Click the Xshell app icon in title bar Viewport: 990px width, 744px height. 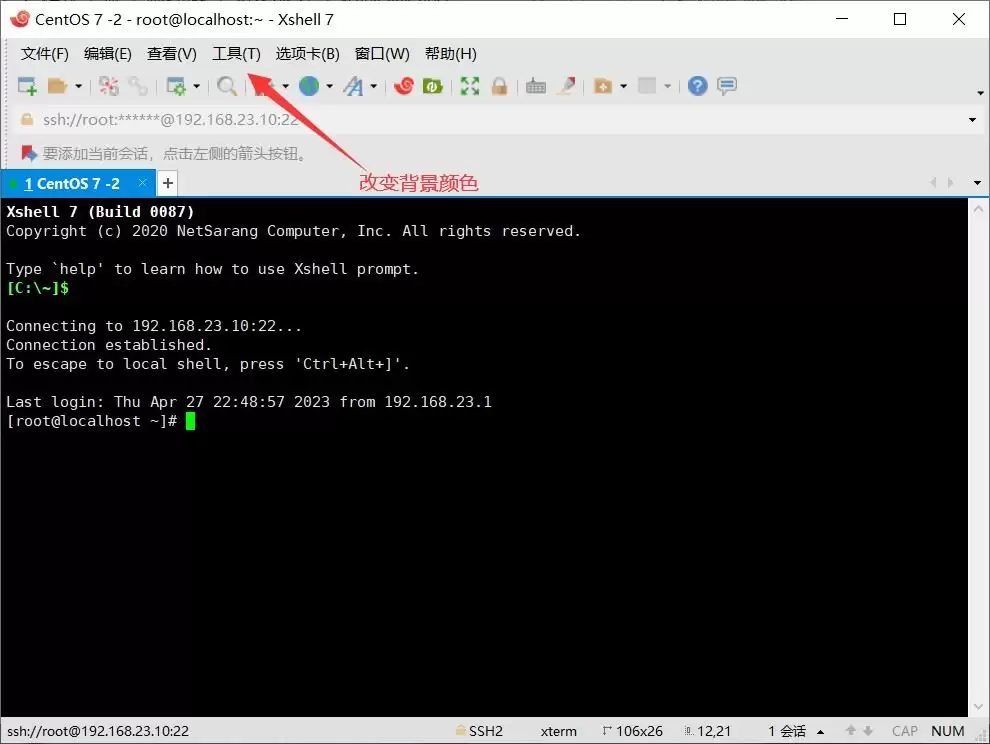pyautogui.click(x=20, y=19)
